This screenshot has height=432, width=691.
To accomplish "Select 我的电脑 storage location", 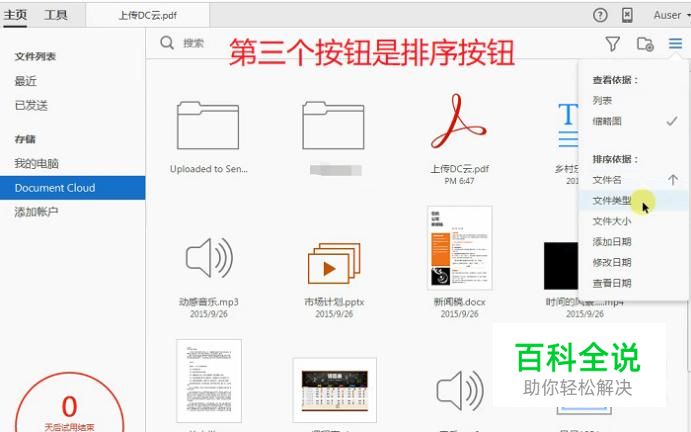I will click(x=36, y=164).
